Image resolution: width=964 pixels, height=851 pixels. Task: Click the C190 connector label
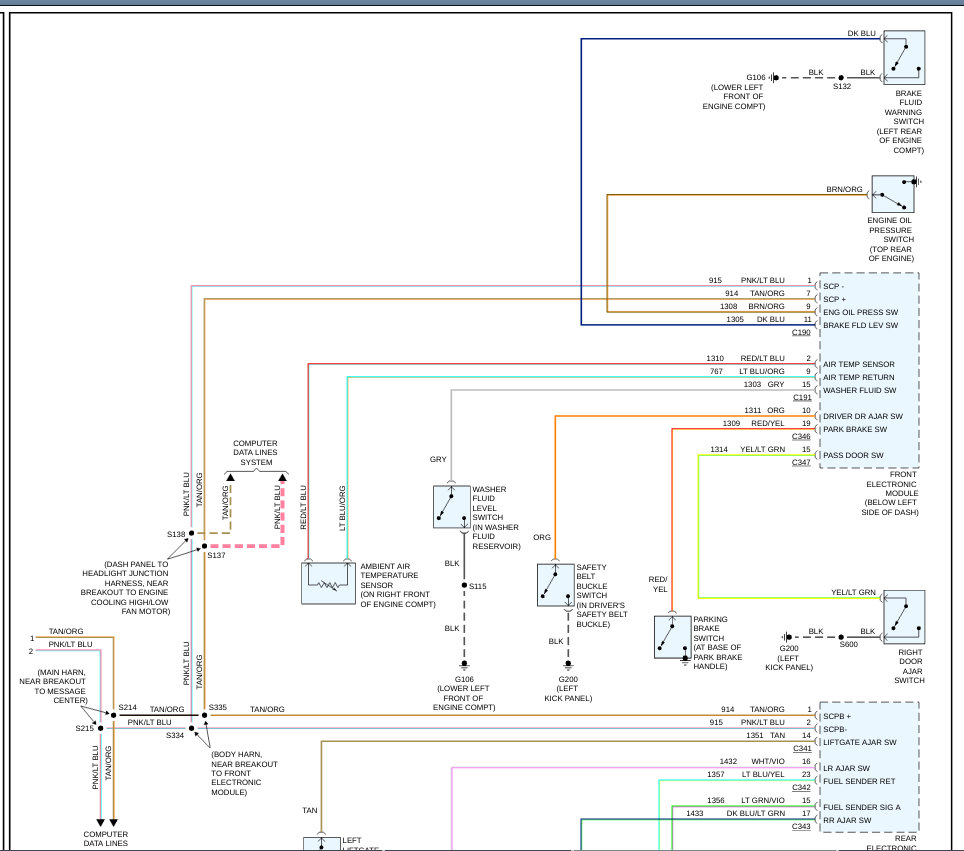click(801, 332)
